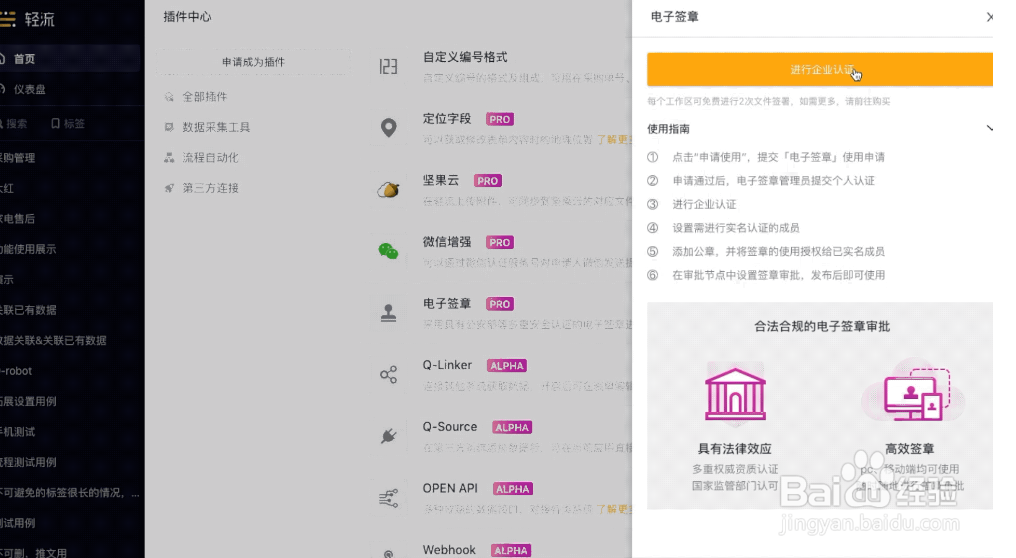Image resolution: width=1016 pixels, height=558 pixels.
Task: Open the OPEN API icon
Action: pyautogui.click(x=388, y=498)
